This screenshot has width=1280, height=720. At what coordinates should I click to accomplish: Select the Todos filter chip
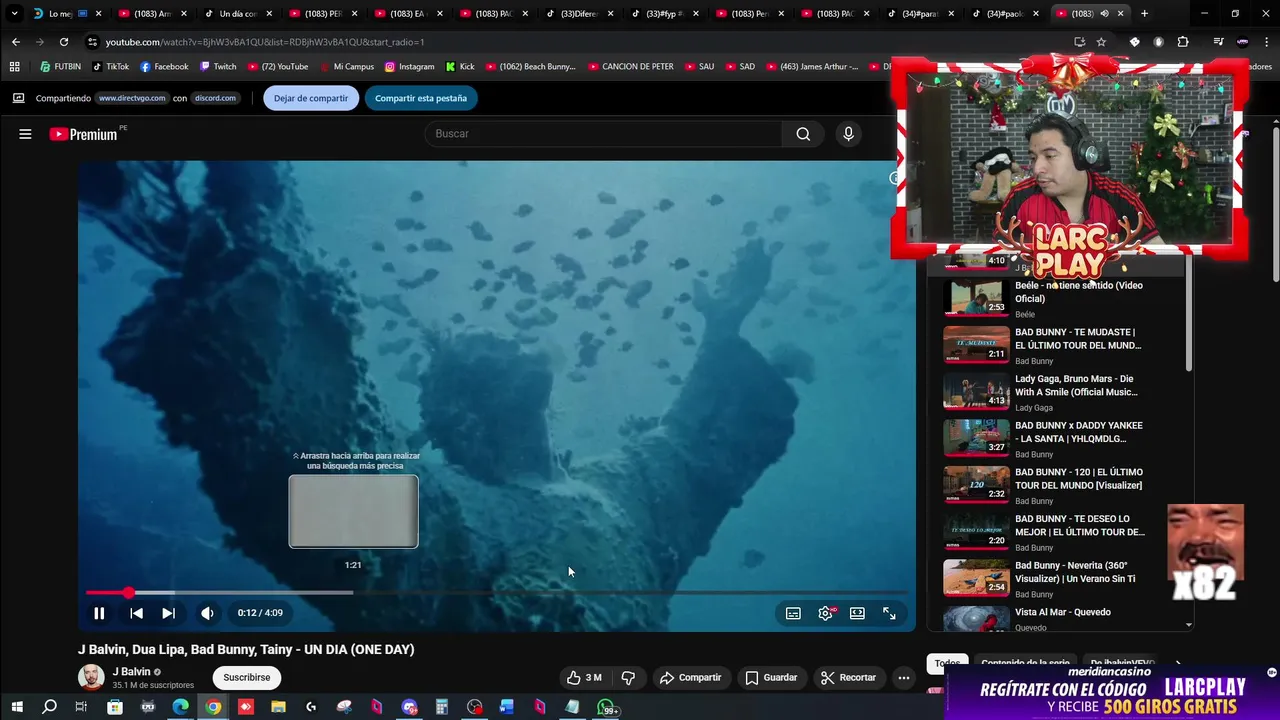coord(947,663)
